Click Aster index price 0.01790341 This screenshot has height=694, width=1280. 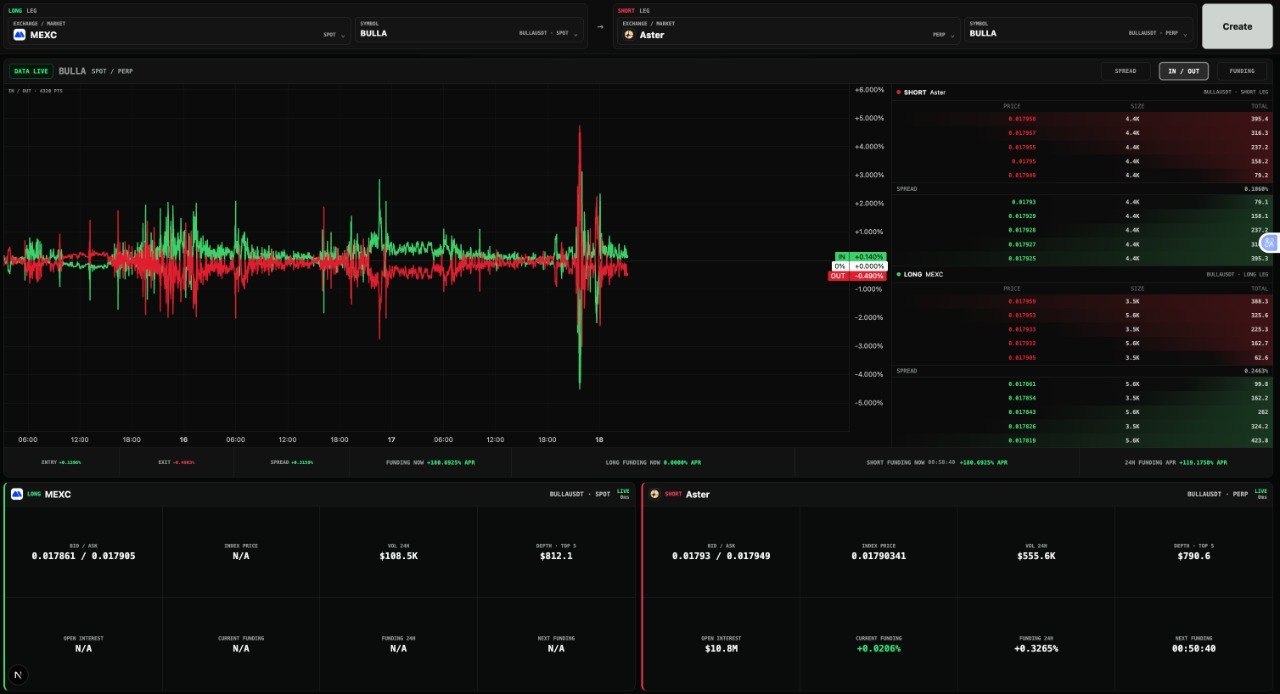(879, 555)
